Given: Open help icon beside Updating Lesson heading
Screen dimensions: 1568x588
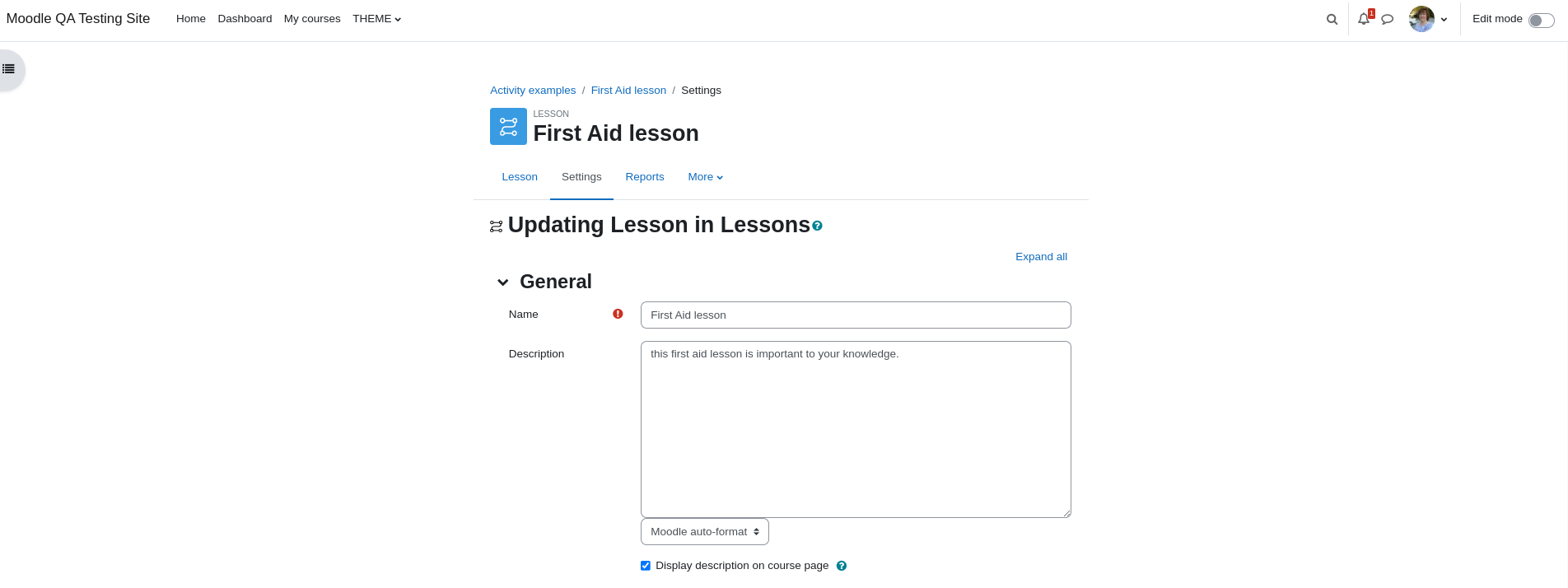Looking at the screenshot, I should [x=817, y=226].
